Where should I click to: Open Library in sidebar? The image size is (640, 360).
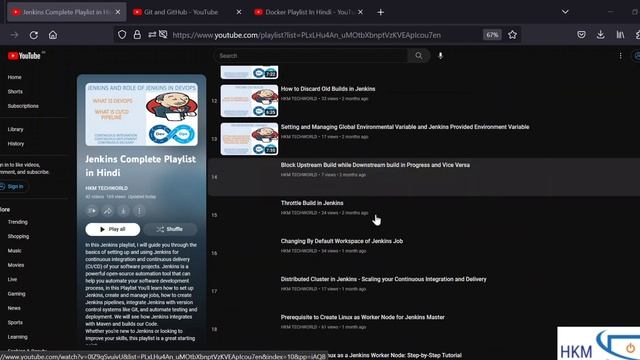click(x=16, y=129)
